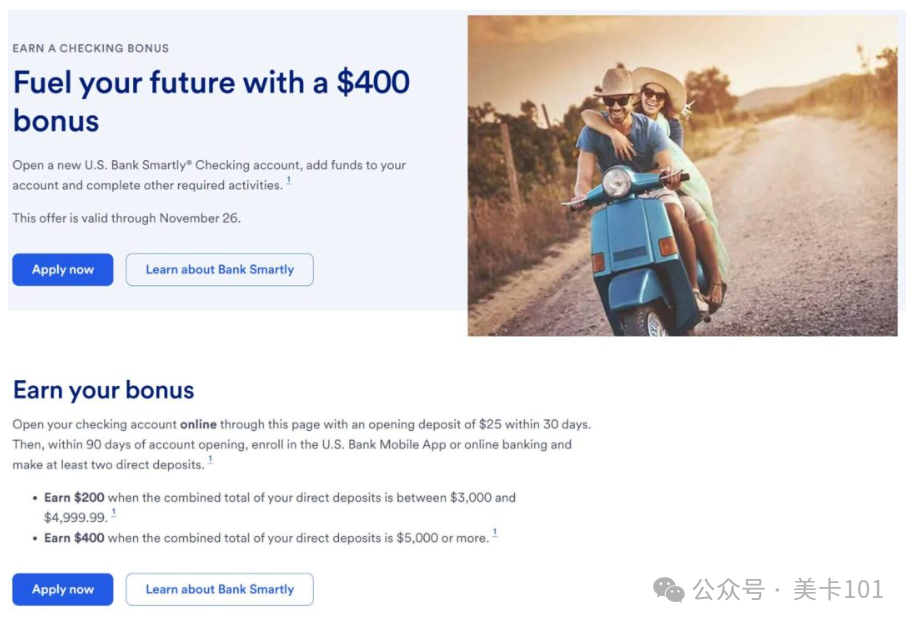Click the bottom Apply now button
This screenshot has height=625, width=912.
(63, 589)
